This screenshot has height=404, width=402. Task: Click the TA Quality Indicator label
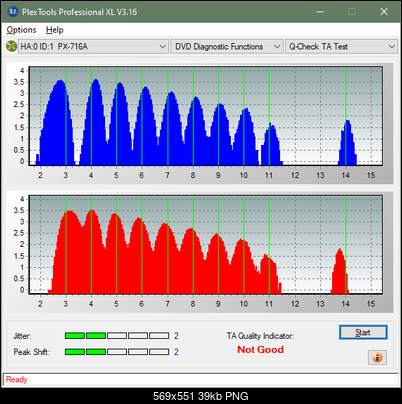click(260, 336)
